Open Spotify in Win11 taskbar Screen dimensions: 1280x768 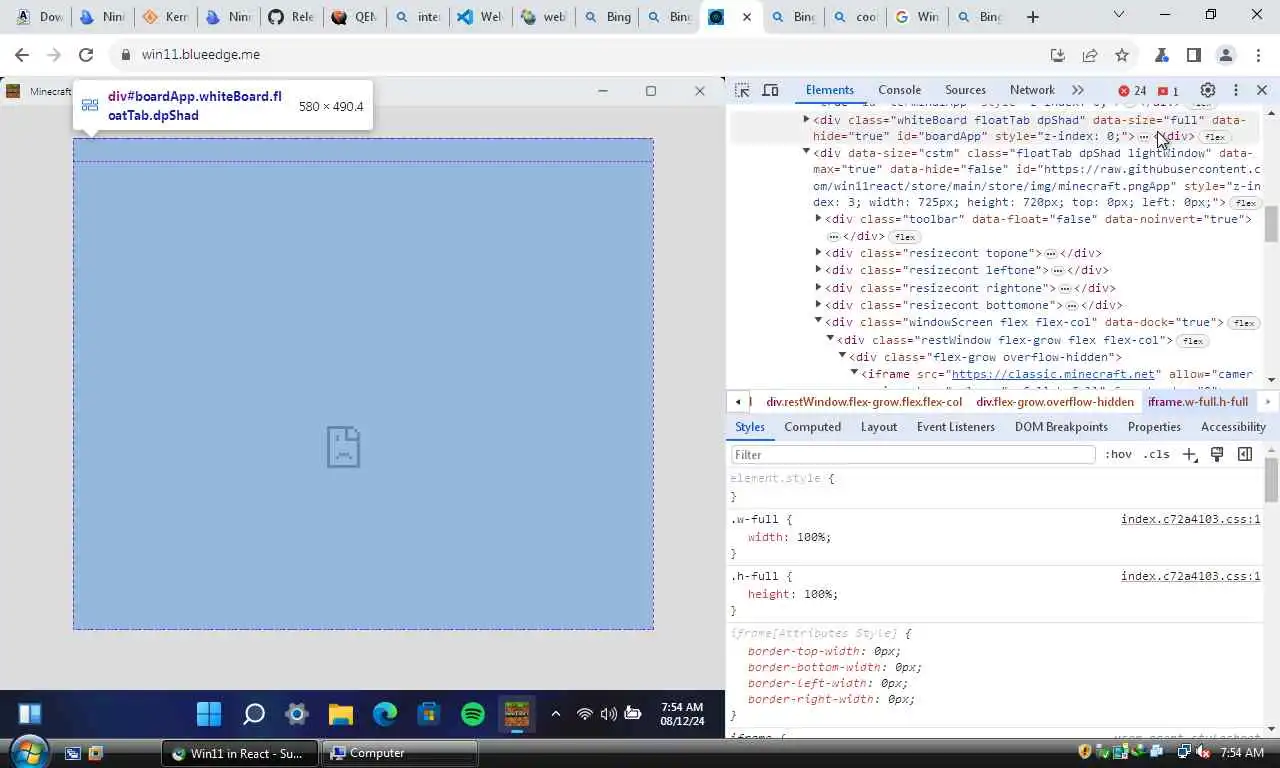[x=473, y=713]
